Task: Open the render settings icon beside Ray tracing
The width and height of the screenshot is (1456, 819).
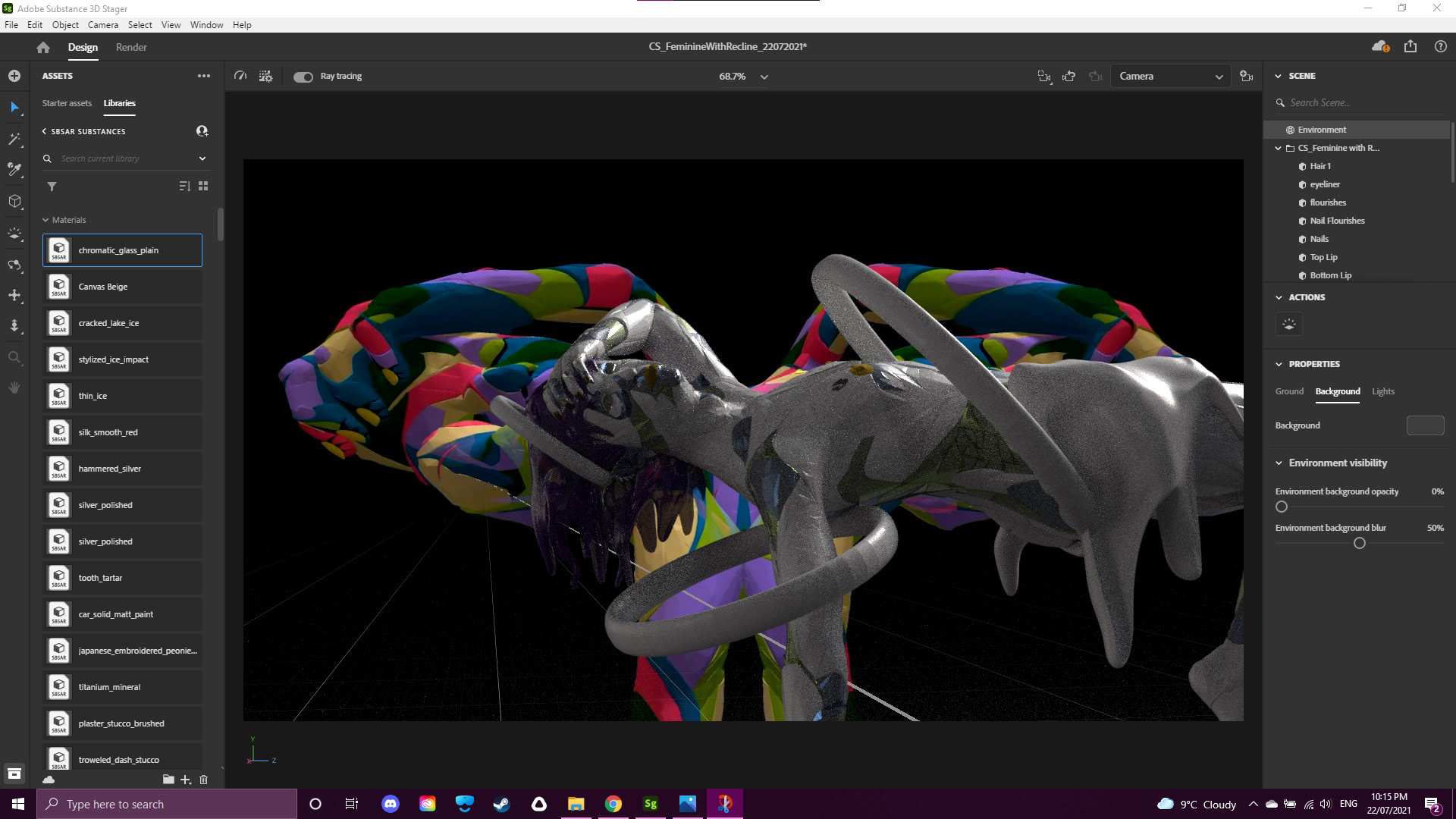Action: pyautogui.click(x=265, y=77)
